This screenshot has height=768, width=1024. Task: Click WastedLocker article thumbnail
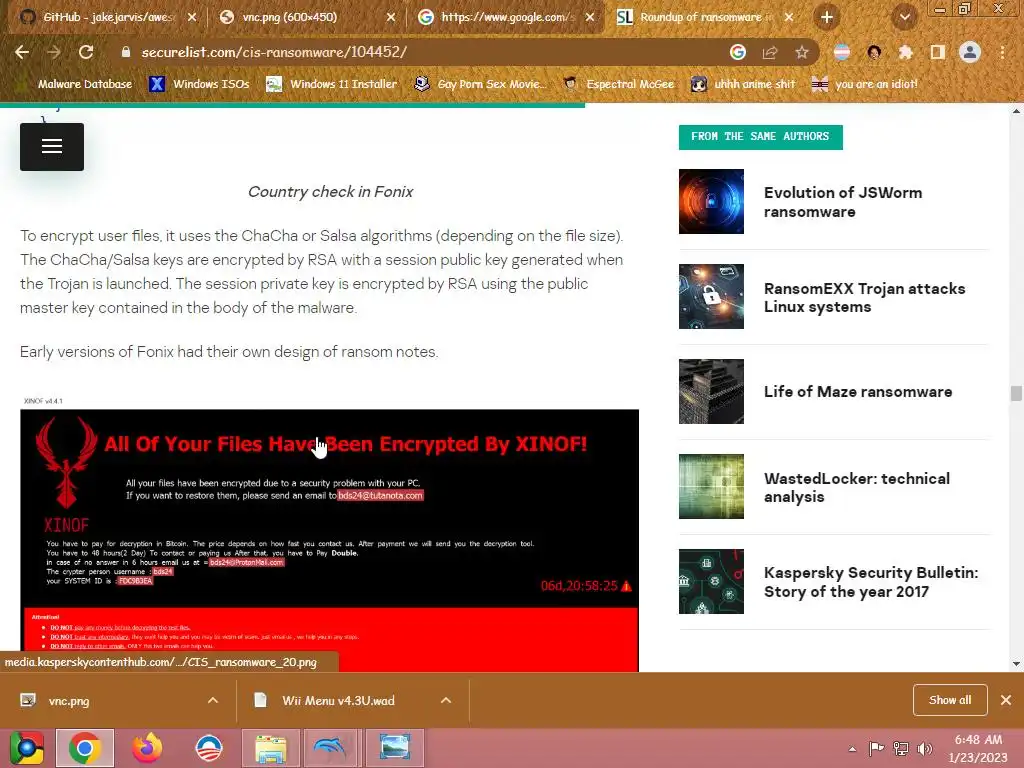click(x=711, y=487)
